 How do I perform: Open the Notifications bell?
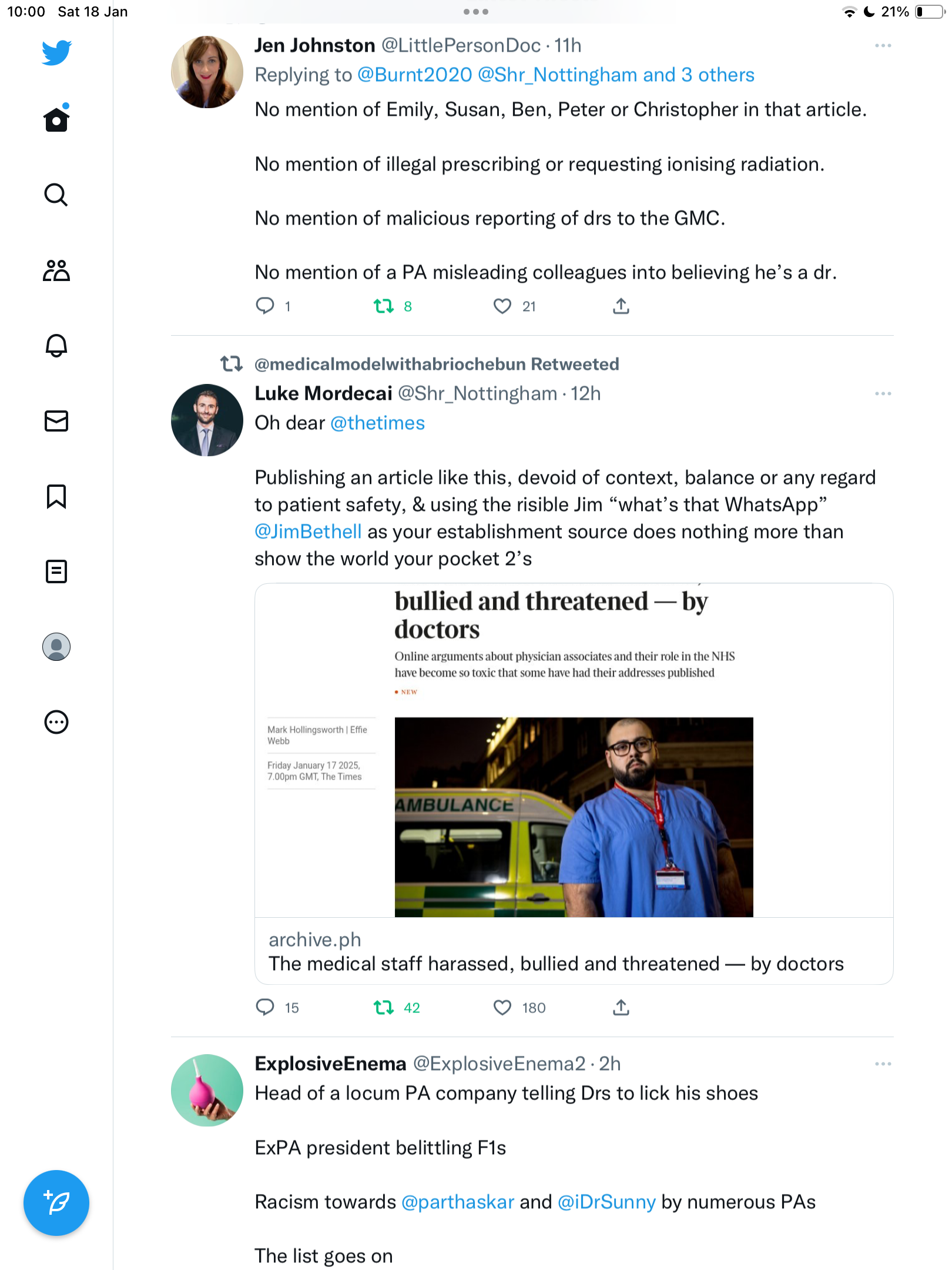tap(56, 345)
